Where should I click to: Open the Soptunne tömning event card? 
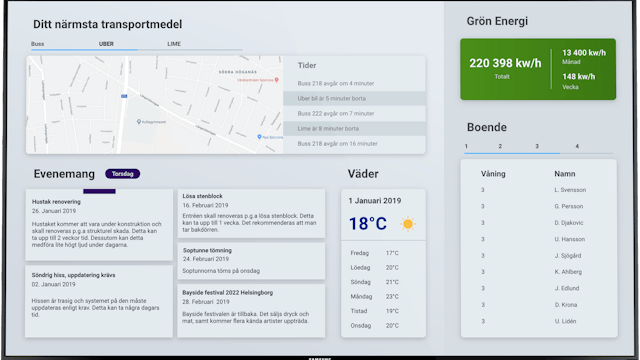click(x=251, y=261)
